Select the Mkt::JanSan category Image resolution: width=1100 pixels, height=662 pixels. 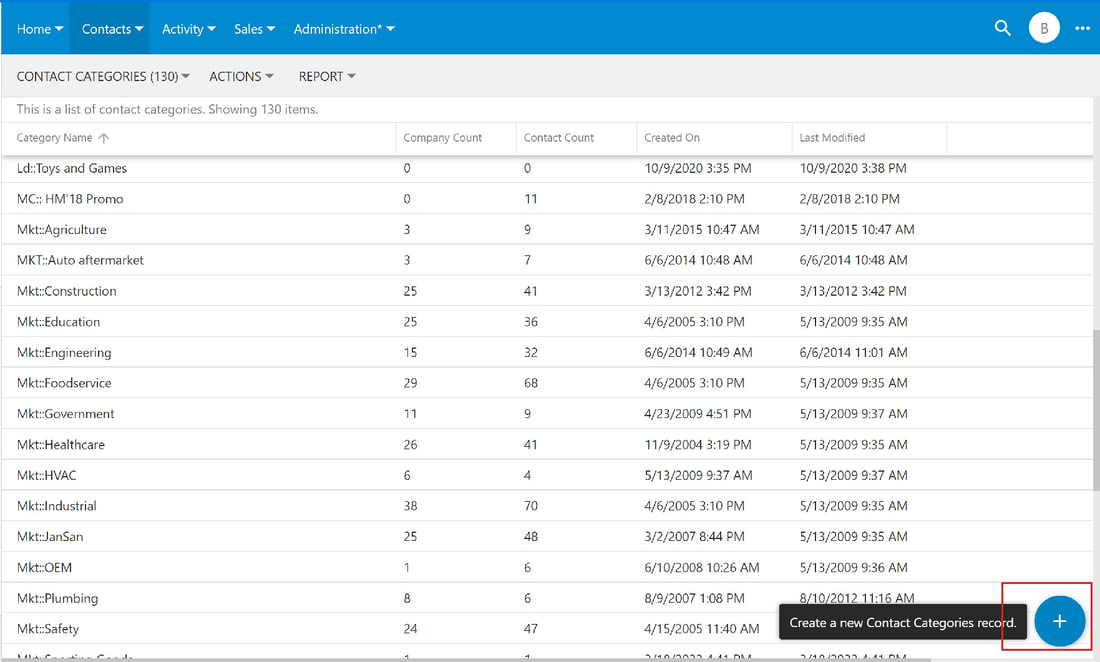(x=50, y=536)
